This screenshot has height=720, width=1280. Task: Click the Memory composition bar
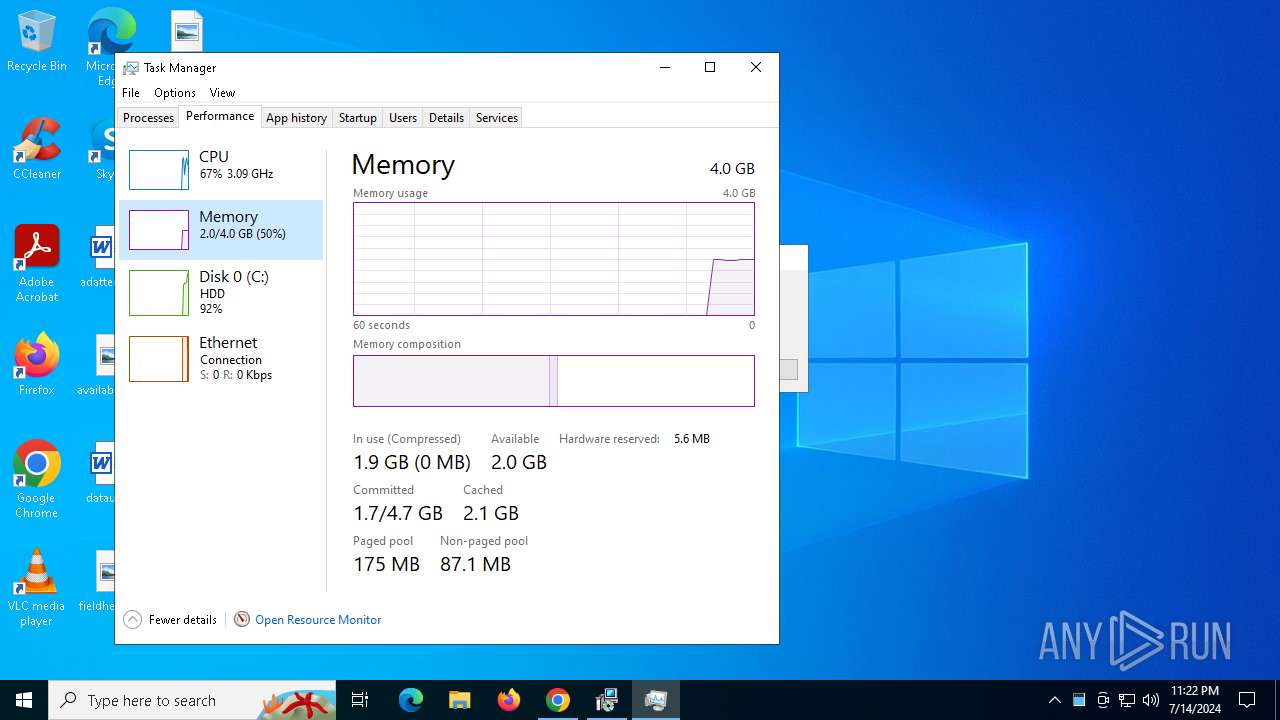pyautogui.click(x=554, y=381)
